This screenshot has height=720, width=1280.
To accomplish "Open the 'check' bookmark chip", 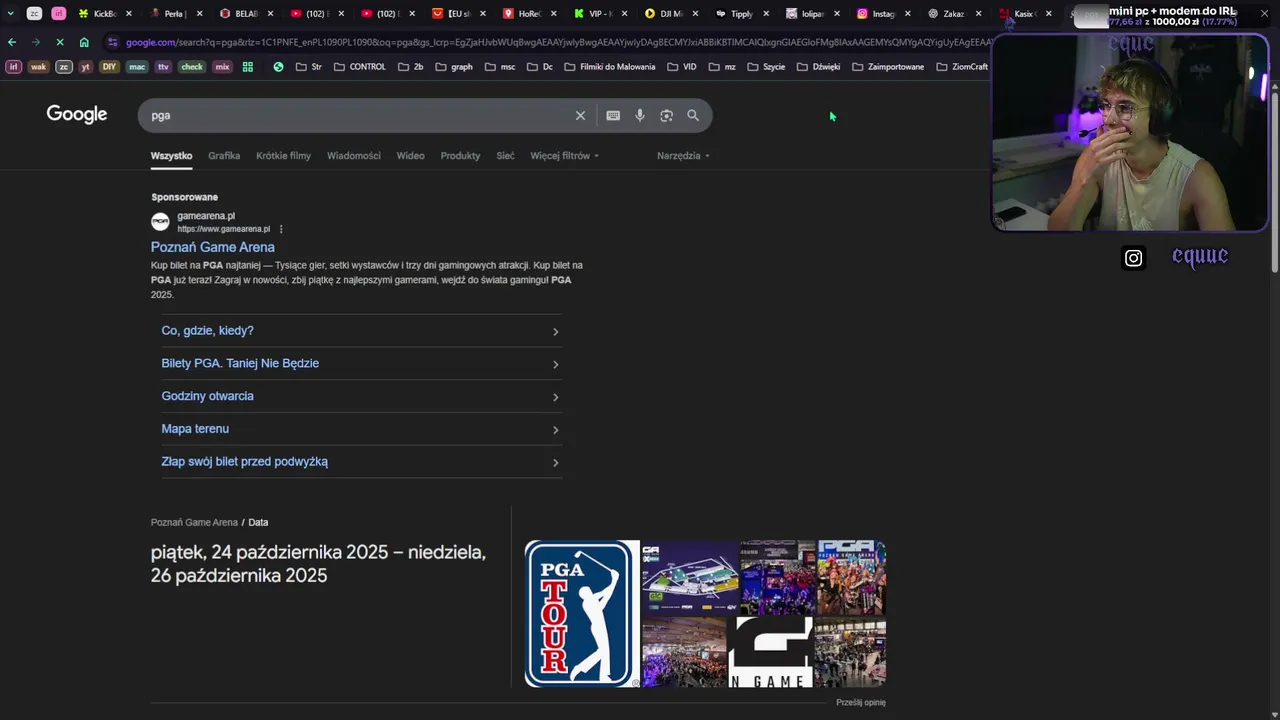I will tap(192, 67).
